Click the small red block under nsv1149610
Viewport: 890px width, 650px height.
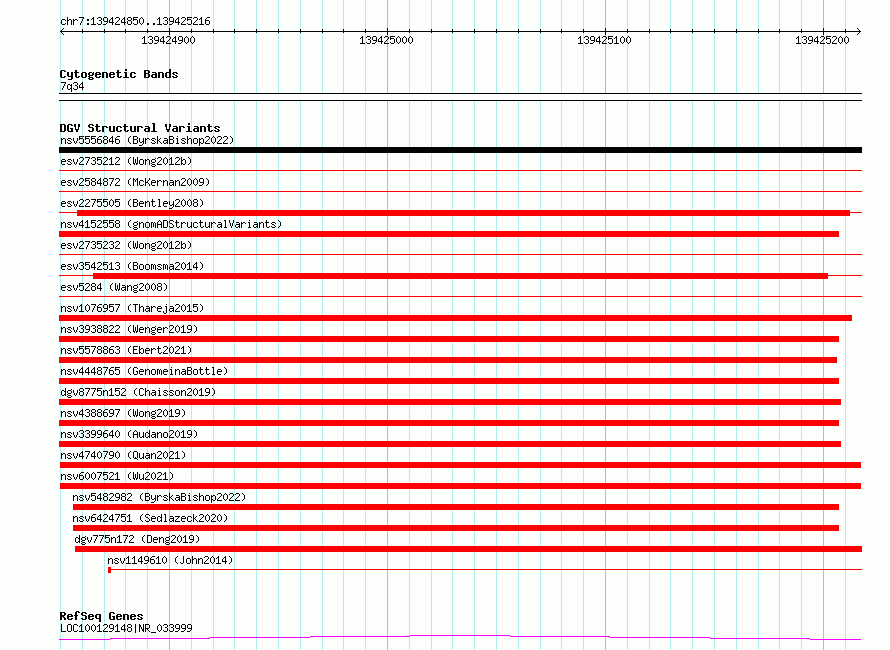(x=110, y=570)
